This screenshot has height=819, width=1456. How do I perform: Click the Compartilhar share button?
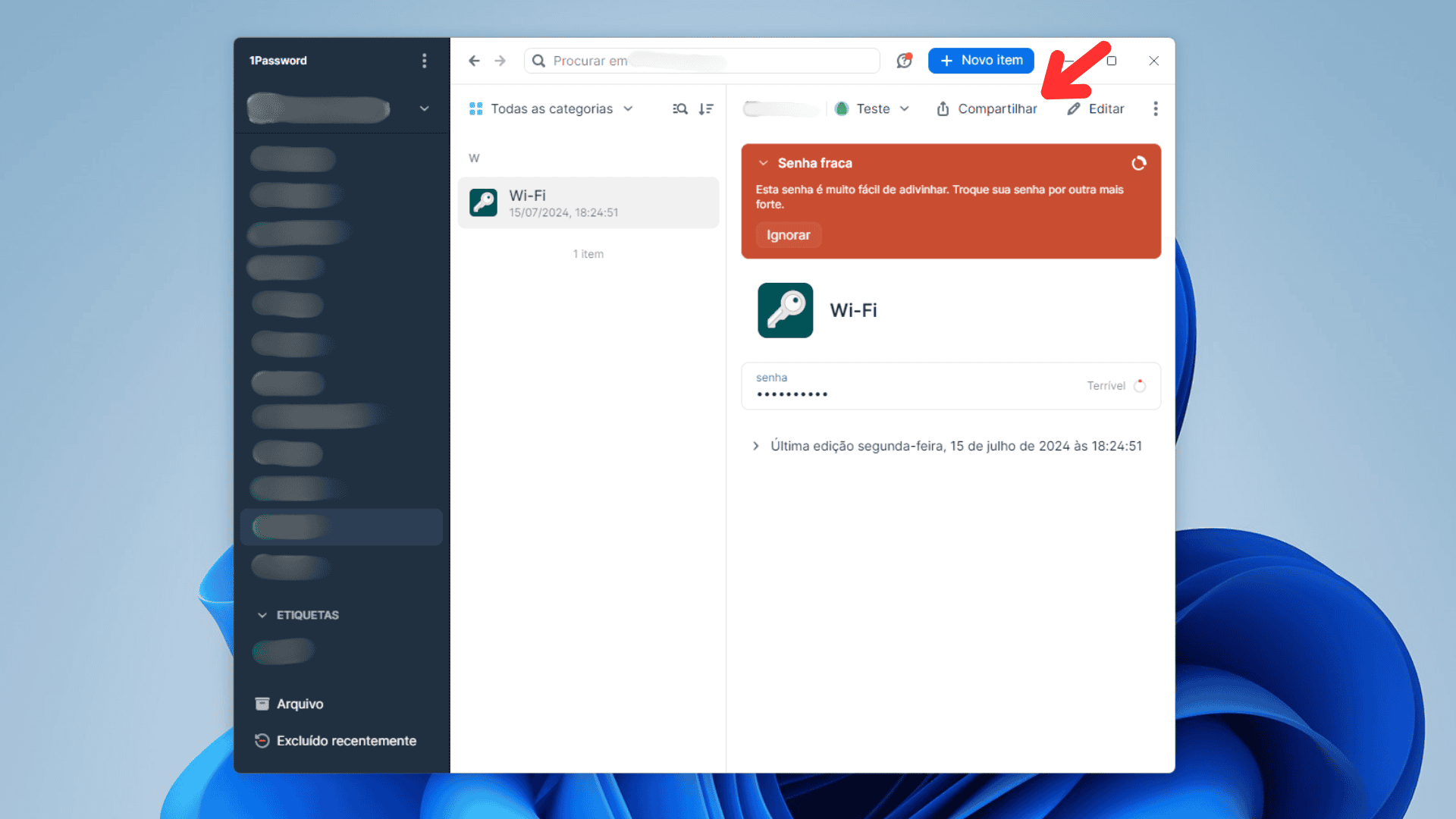(x=987, y=108)
